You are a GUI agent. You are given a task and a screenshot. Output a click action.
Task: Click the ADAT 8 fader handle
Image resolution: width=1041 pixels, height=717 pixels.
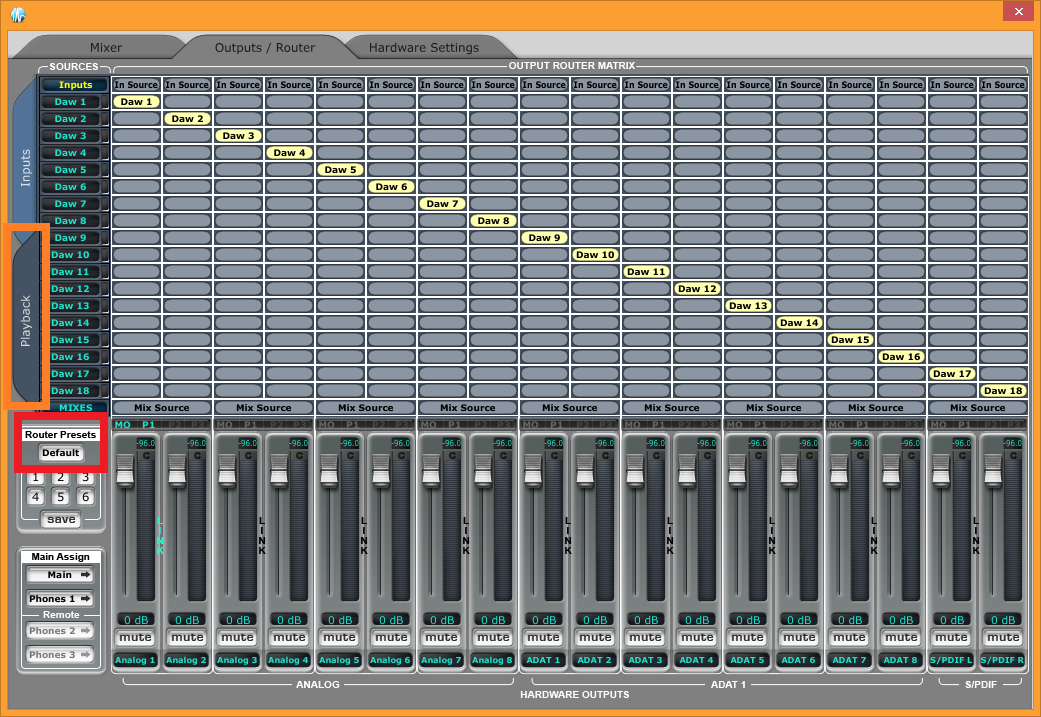pyautogui.click(x=890, y=470)
